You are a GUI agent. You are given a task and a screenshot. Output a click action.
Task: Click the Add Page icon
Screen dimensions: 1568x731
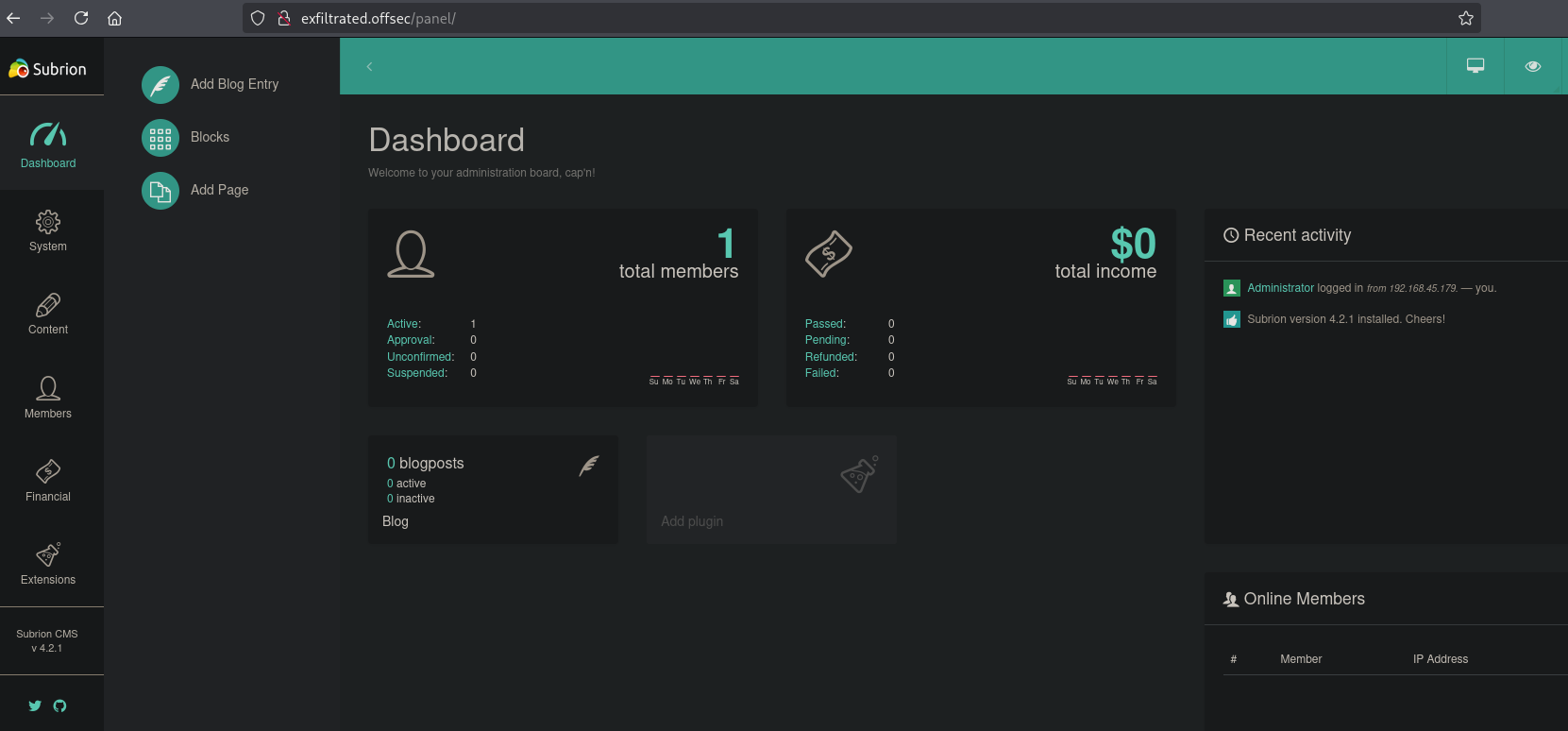160,191
